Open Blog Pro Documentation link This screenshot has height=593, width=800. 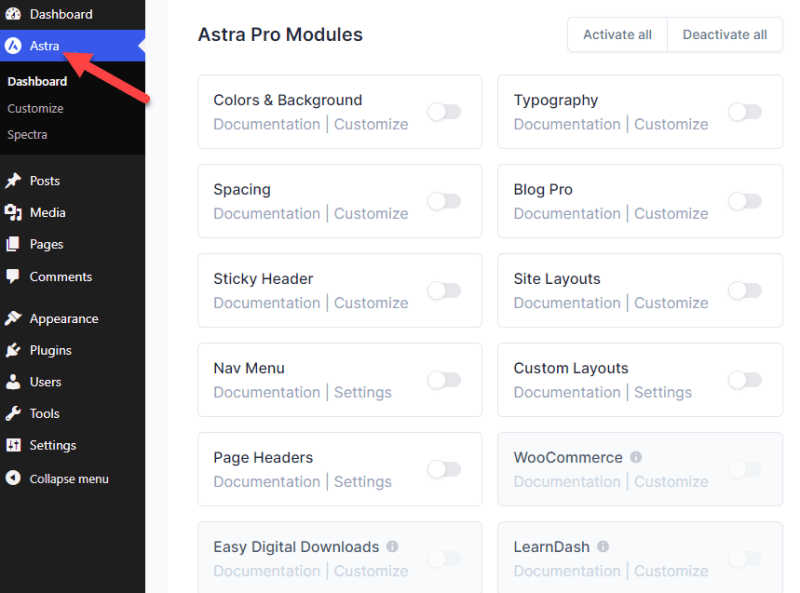567,213
